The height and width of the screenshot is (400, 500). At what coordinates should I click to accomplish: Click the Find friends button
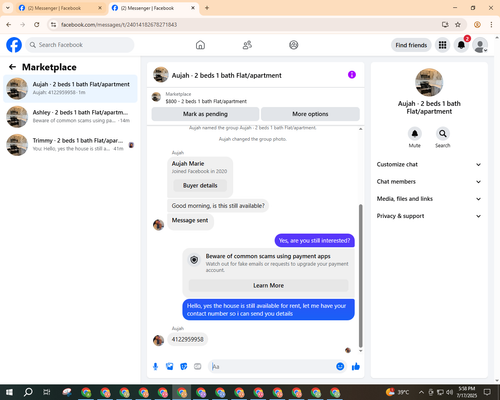411,45
